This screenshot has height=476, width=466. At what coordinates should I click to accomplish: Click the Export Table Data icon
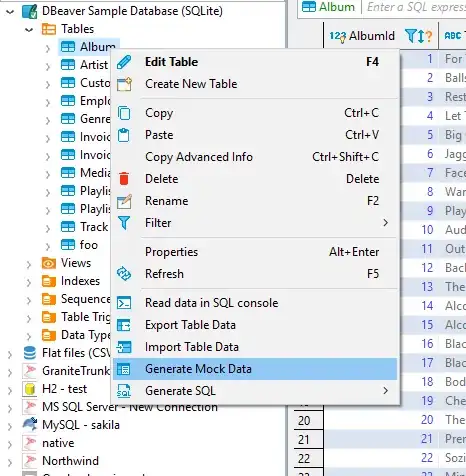tap(124, 325)
